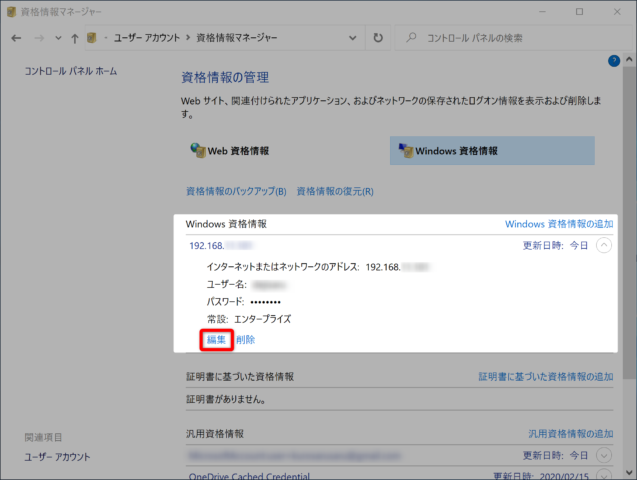
Task: Open the address bar history dropdown
Action: point(353,38)
